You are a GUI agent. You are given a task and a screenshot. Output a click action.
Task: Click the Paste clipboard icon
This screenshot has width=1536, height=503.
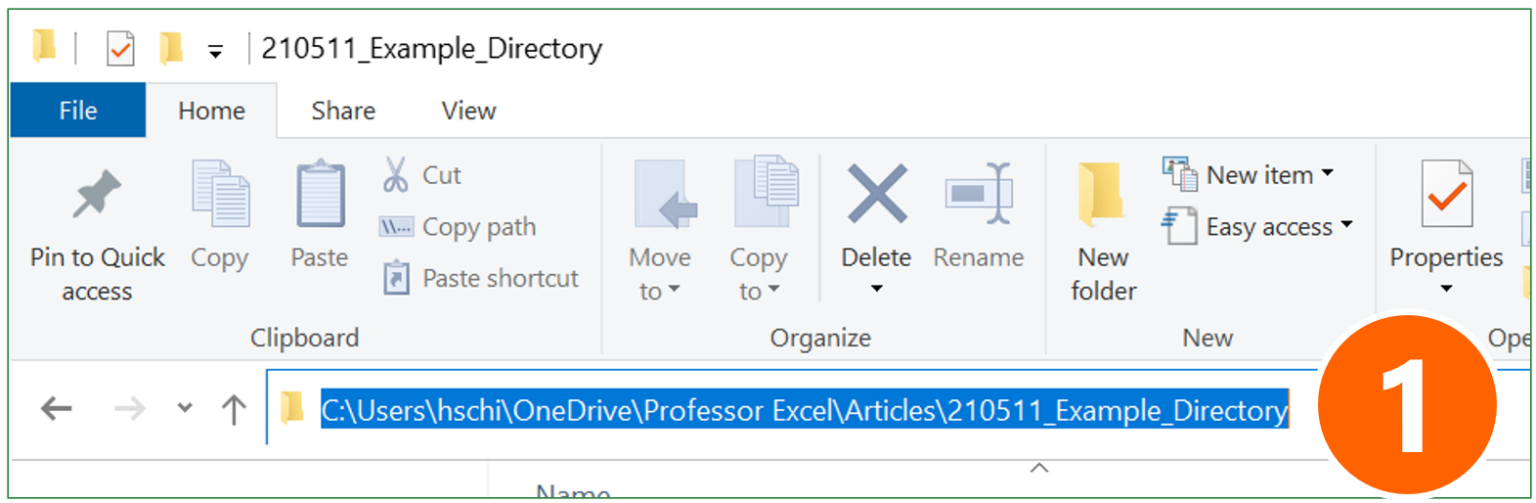click(320, 196)
